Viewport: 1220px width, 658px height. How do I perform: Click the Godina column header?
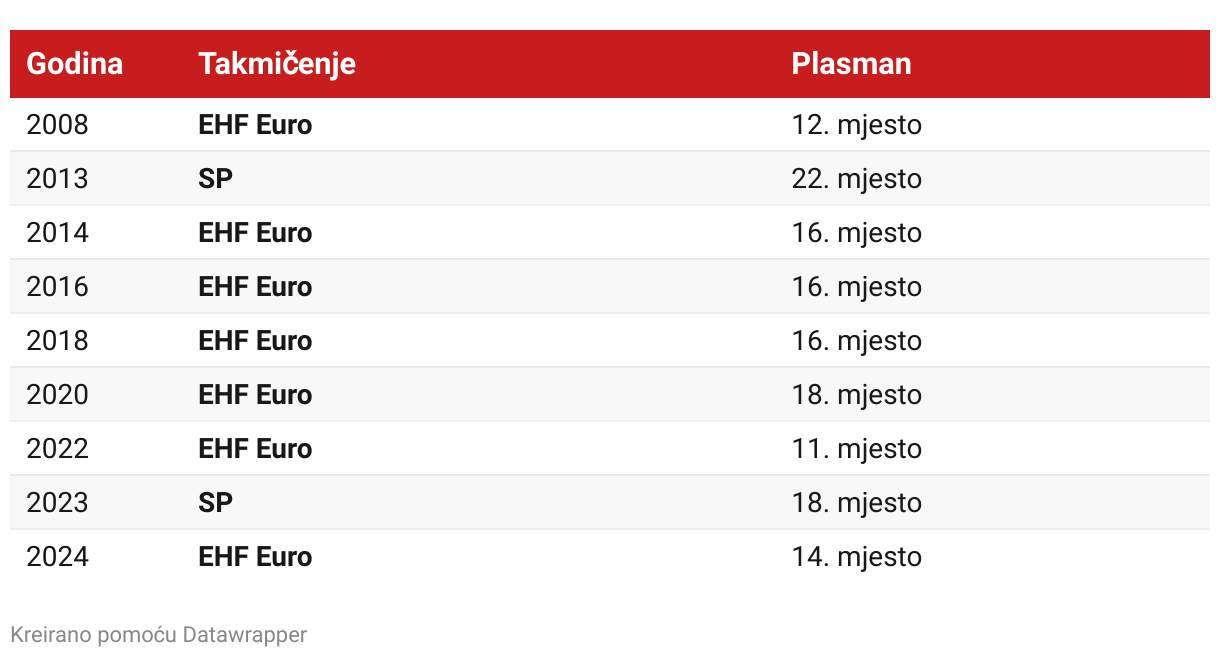point(75,64)
